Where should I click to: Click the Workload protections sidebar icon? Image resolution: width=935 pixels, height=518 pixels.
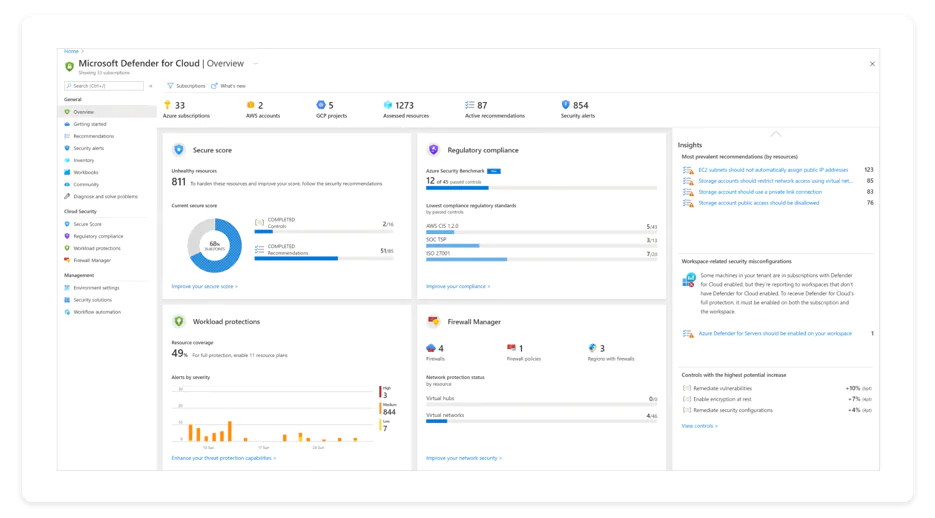click(67, 248)
